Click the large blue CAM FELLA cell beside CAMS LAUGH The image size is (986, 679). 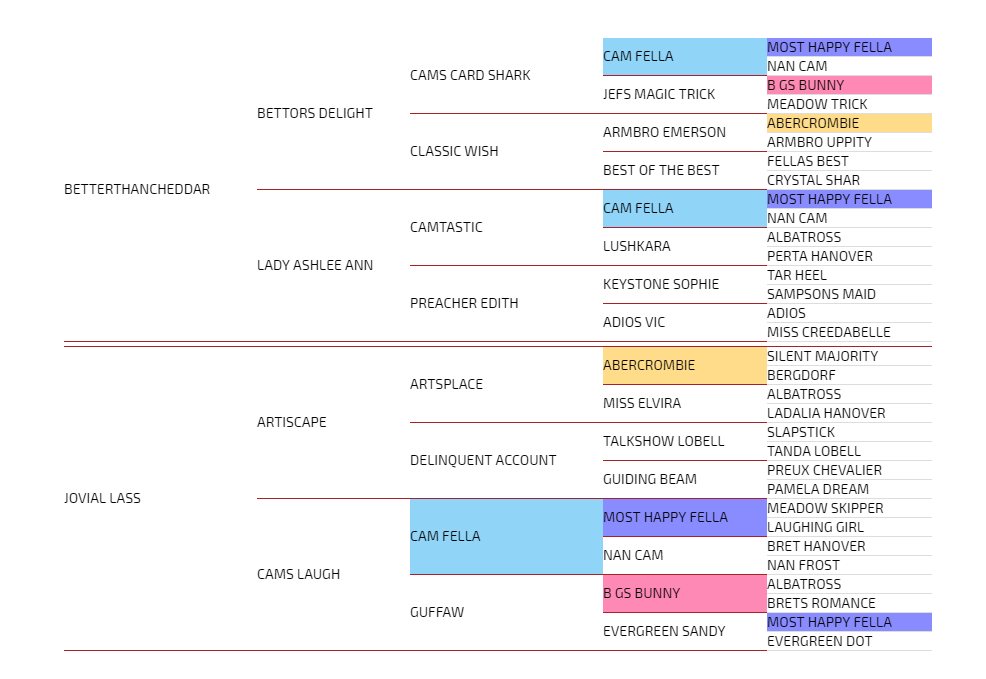505,536
